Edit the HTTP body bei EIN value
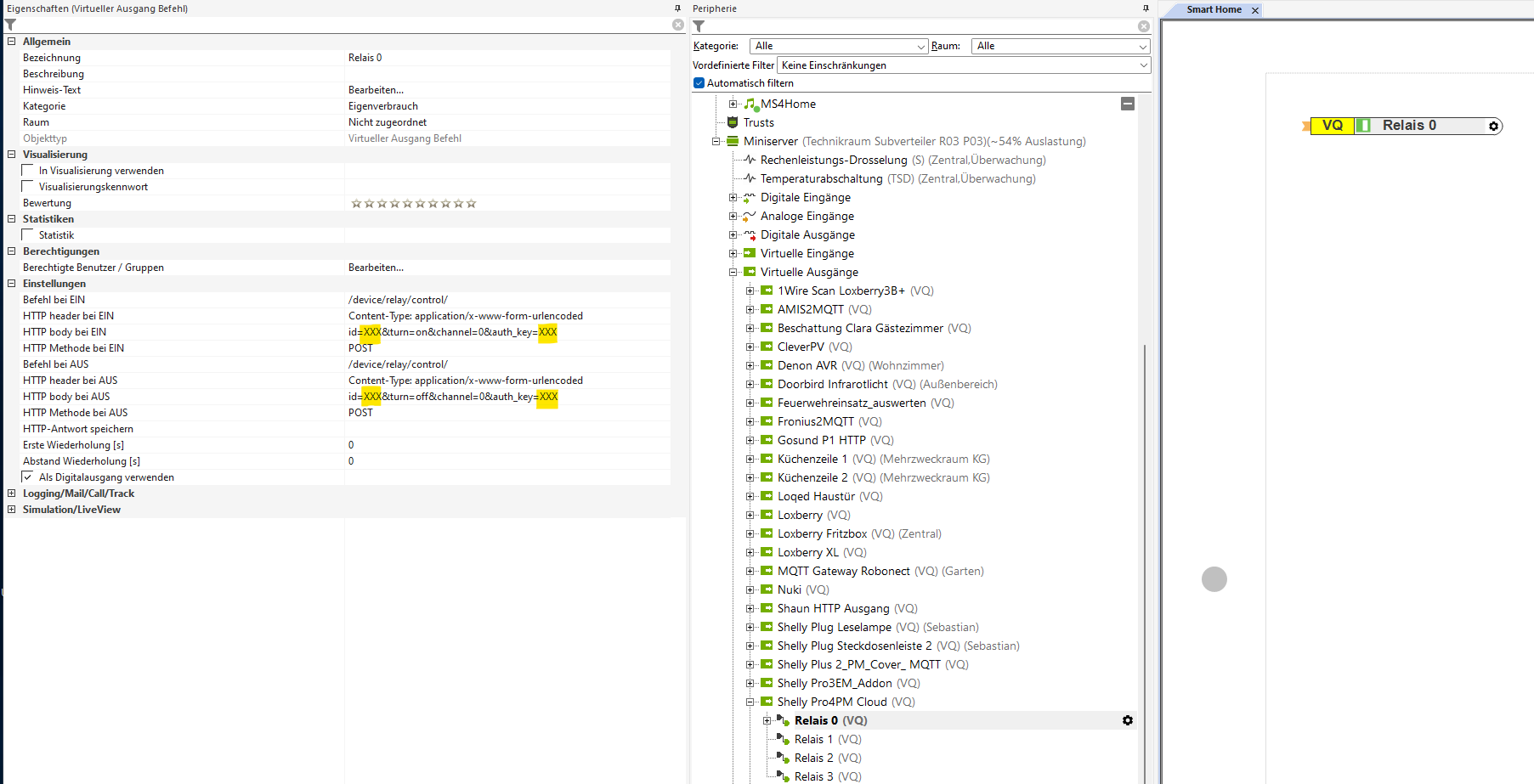The height and width of the screenshot is (784, 1534). 507,332
